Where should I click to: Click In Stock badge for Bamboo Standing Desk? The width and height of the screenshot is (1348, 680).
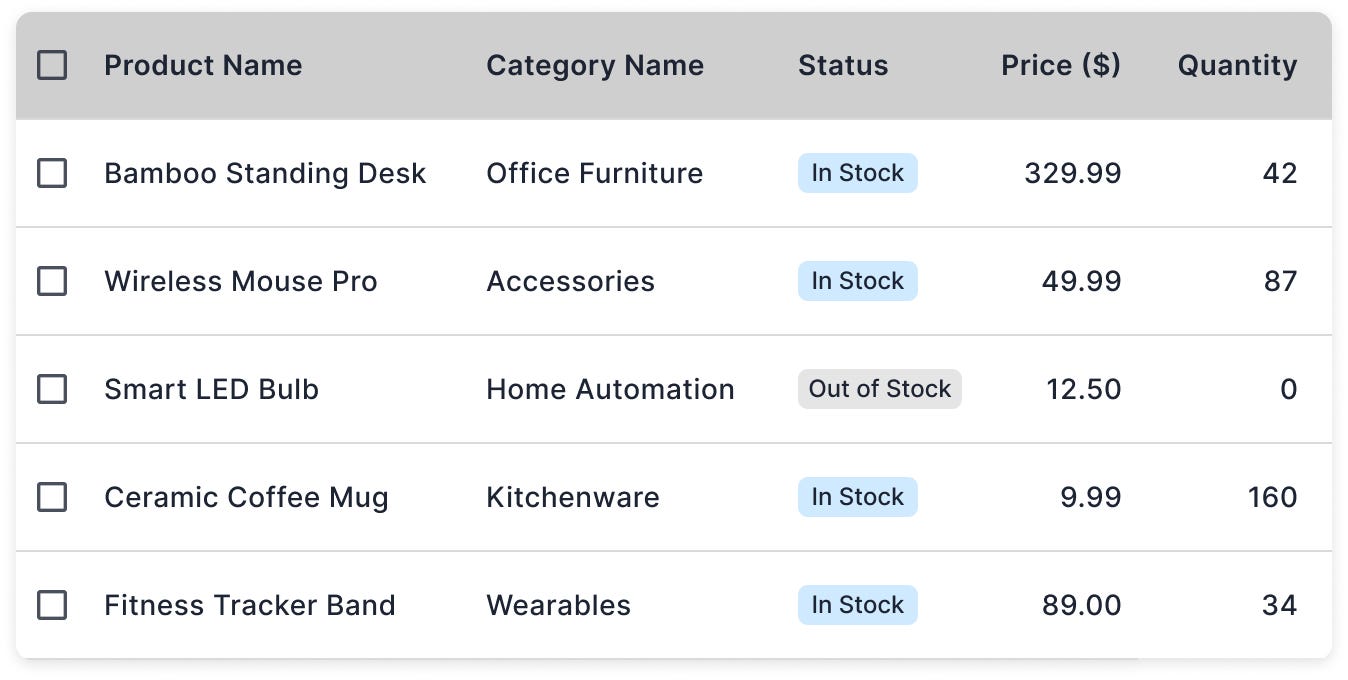[x=858, y=173]
